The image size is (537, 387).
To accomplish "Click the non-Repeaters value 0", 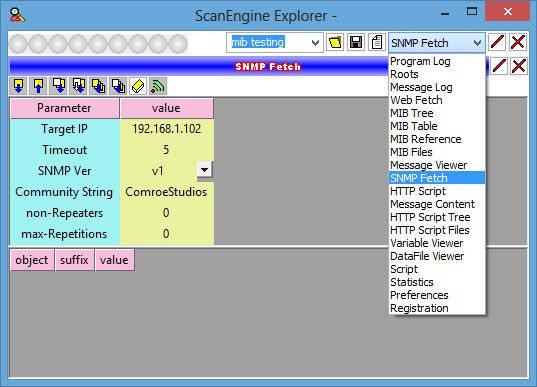I will 166,213.
